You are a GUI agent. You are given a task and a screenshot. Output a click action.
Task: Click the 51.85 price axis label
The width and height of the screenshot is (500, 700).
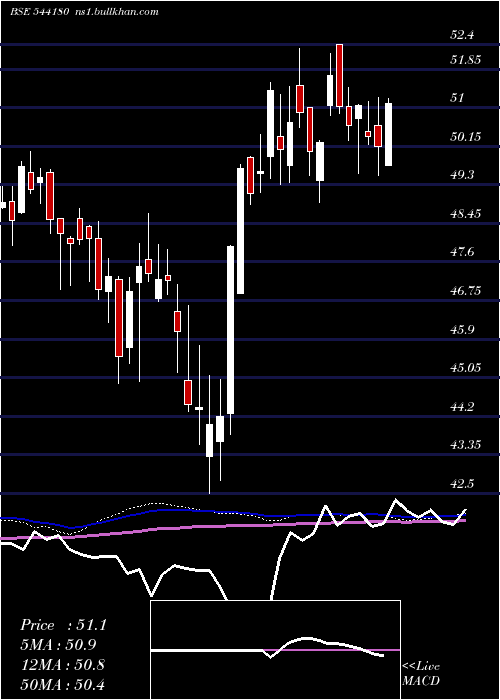click(466, 60)
